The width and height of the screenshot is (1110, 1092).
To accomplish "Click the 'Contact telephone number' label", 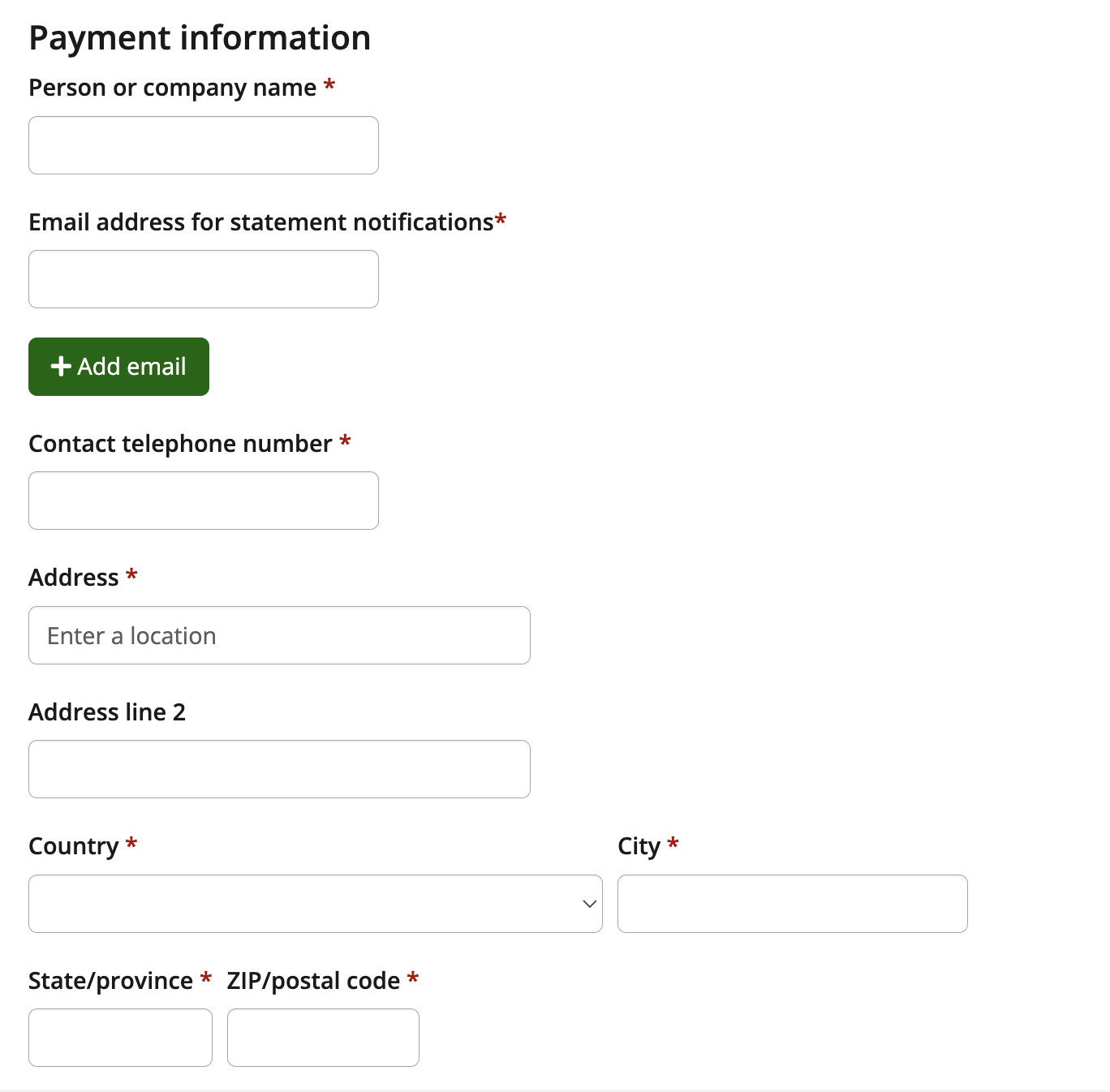I will 180,444.
